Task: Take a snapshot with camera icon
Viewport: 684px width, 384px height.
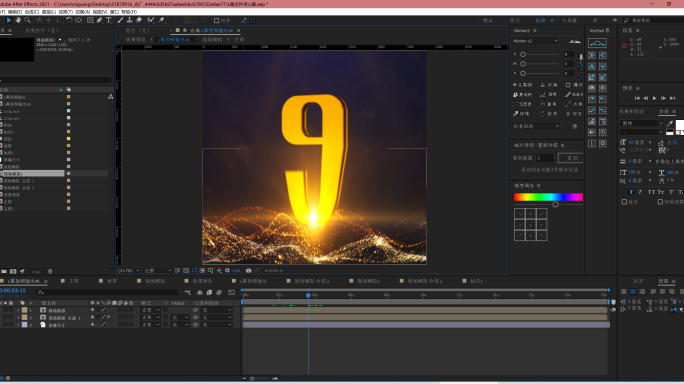Action: 249,271
